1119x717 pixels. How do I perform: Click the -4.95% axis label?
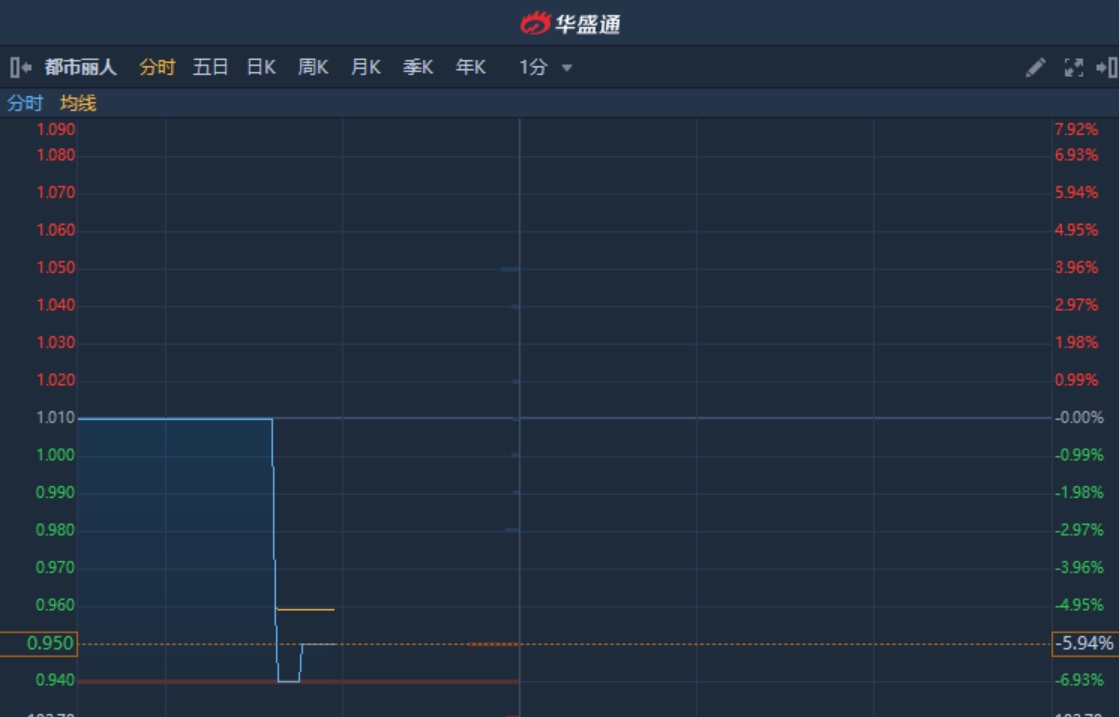pos(1079,606)
